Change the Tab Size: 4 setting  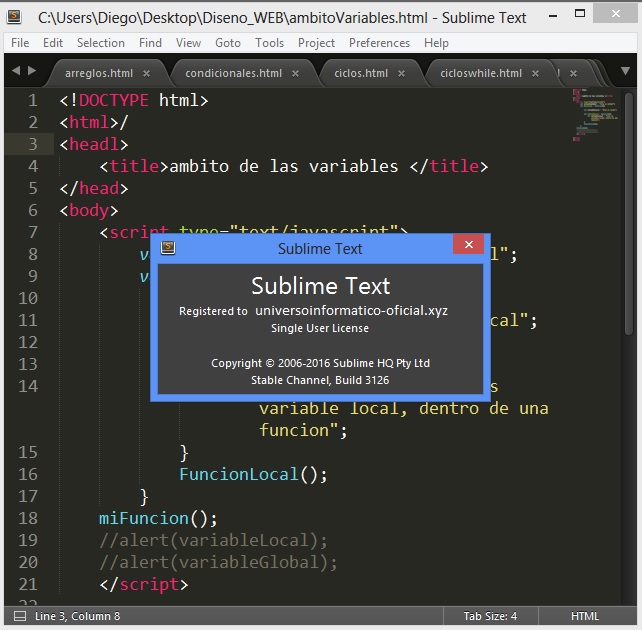click(490, 616)
